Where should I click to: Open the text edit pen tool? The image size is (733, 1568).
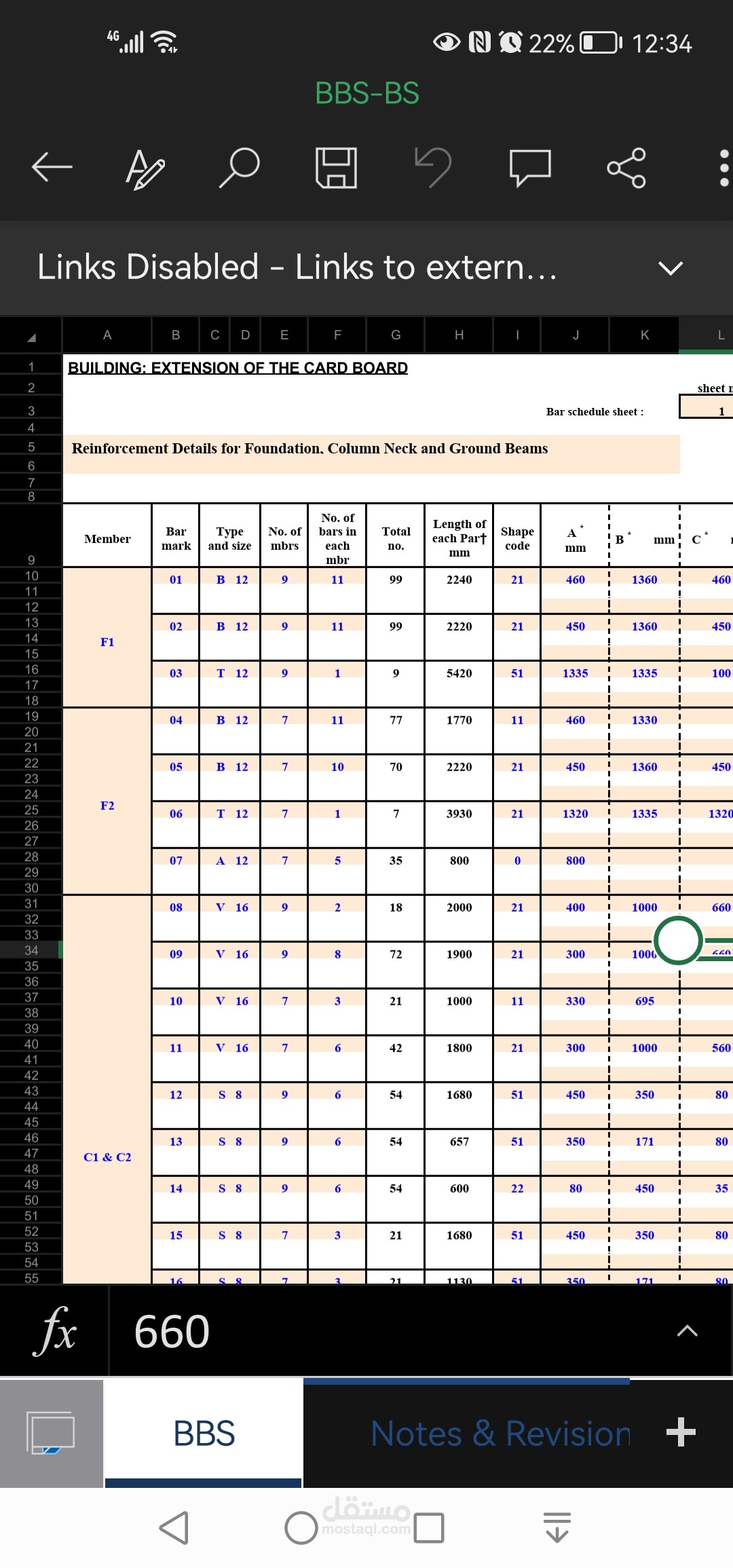[x=145, y=168]
